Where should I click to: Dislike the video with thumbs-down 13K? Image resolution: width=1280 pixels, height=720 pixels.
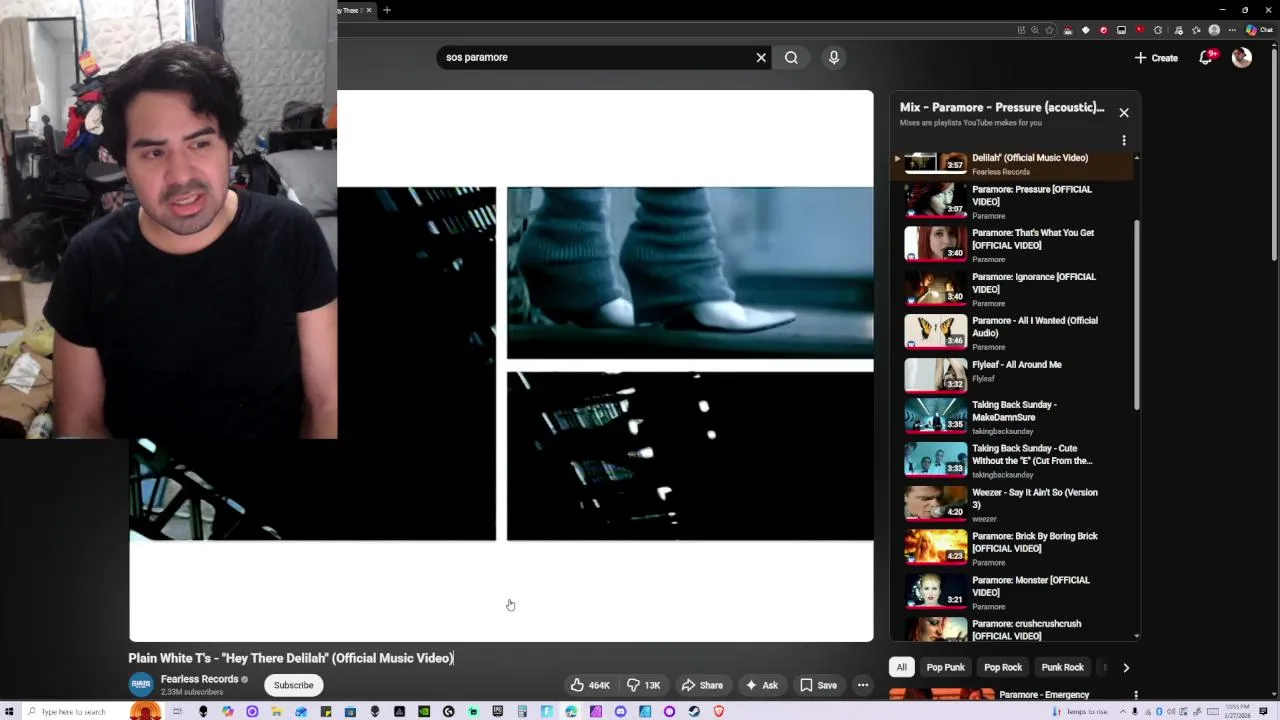[x=643, y=685]
